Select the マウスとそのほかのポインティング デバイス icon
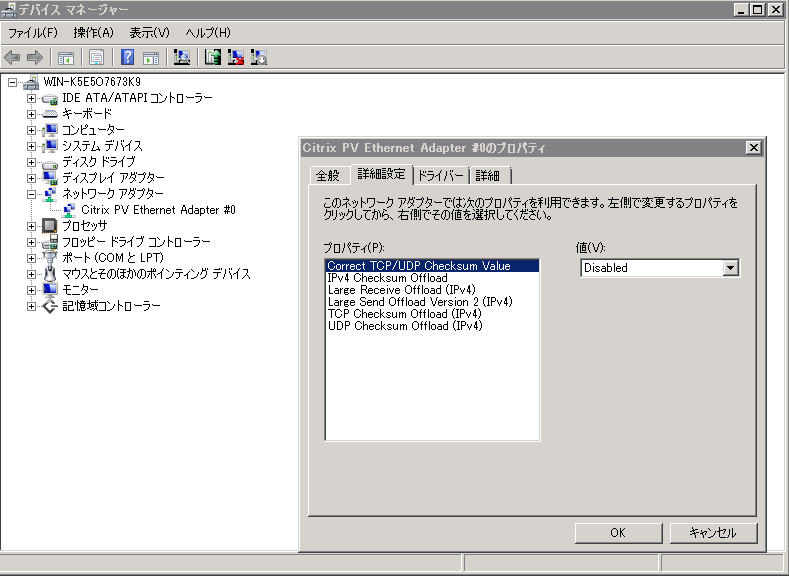789x577 pixels. tap(50, 275)
